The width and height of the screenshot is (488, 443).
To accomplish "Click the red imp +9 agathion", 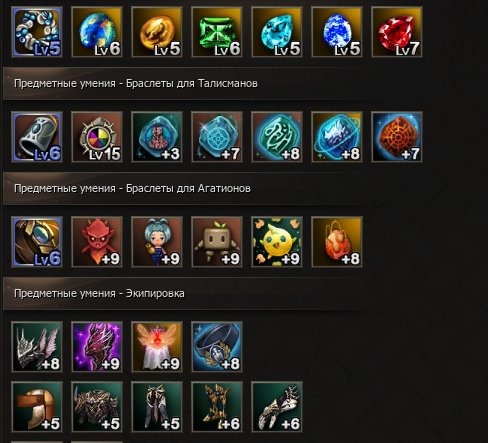I will point(97,242).
